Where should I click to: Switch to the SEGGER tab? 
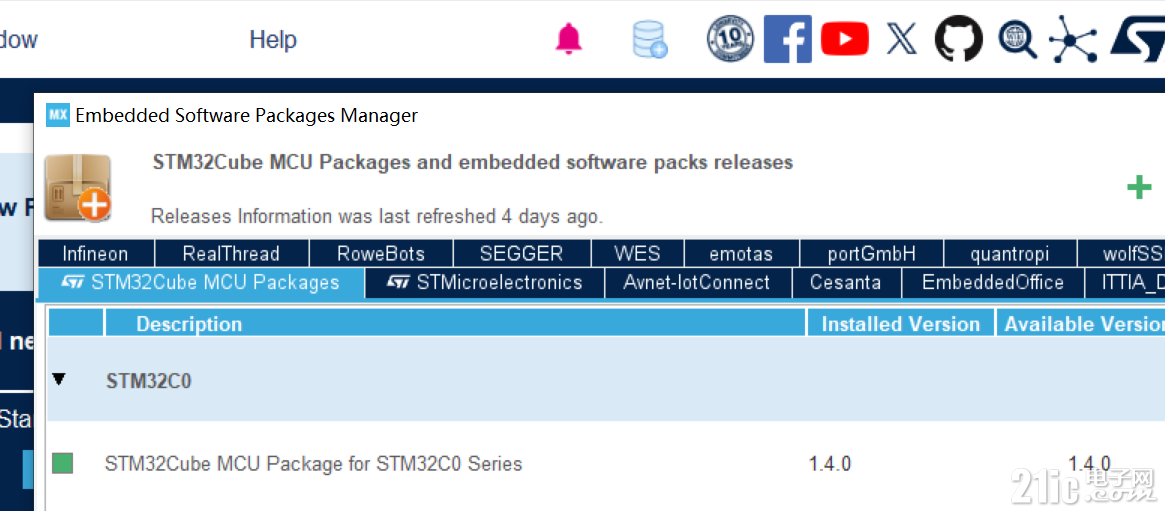(522, 253)
